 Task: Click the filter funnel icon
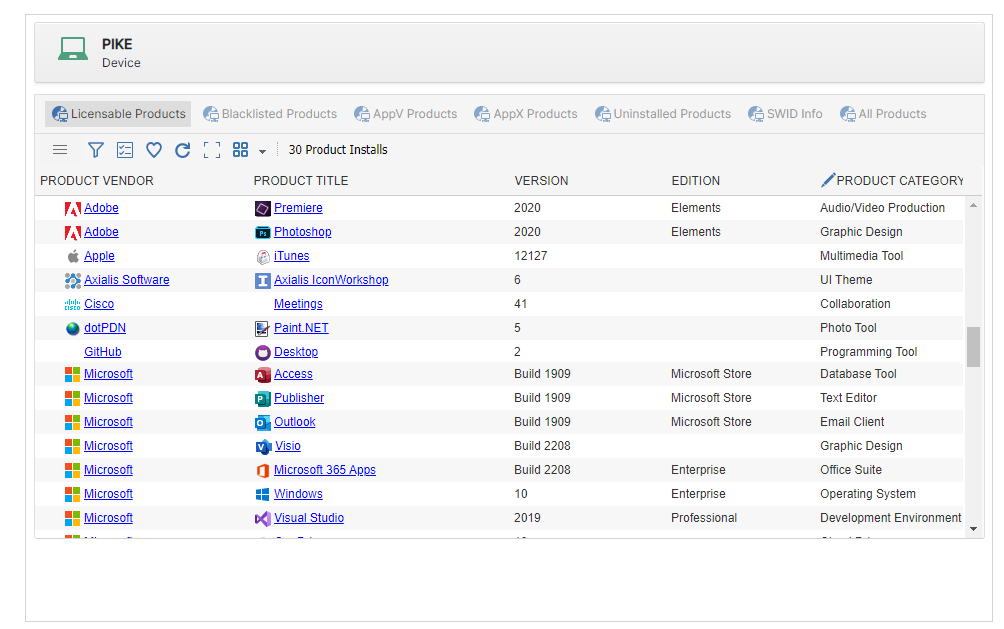coord(95,150)
